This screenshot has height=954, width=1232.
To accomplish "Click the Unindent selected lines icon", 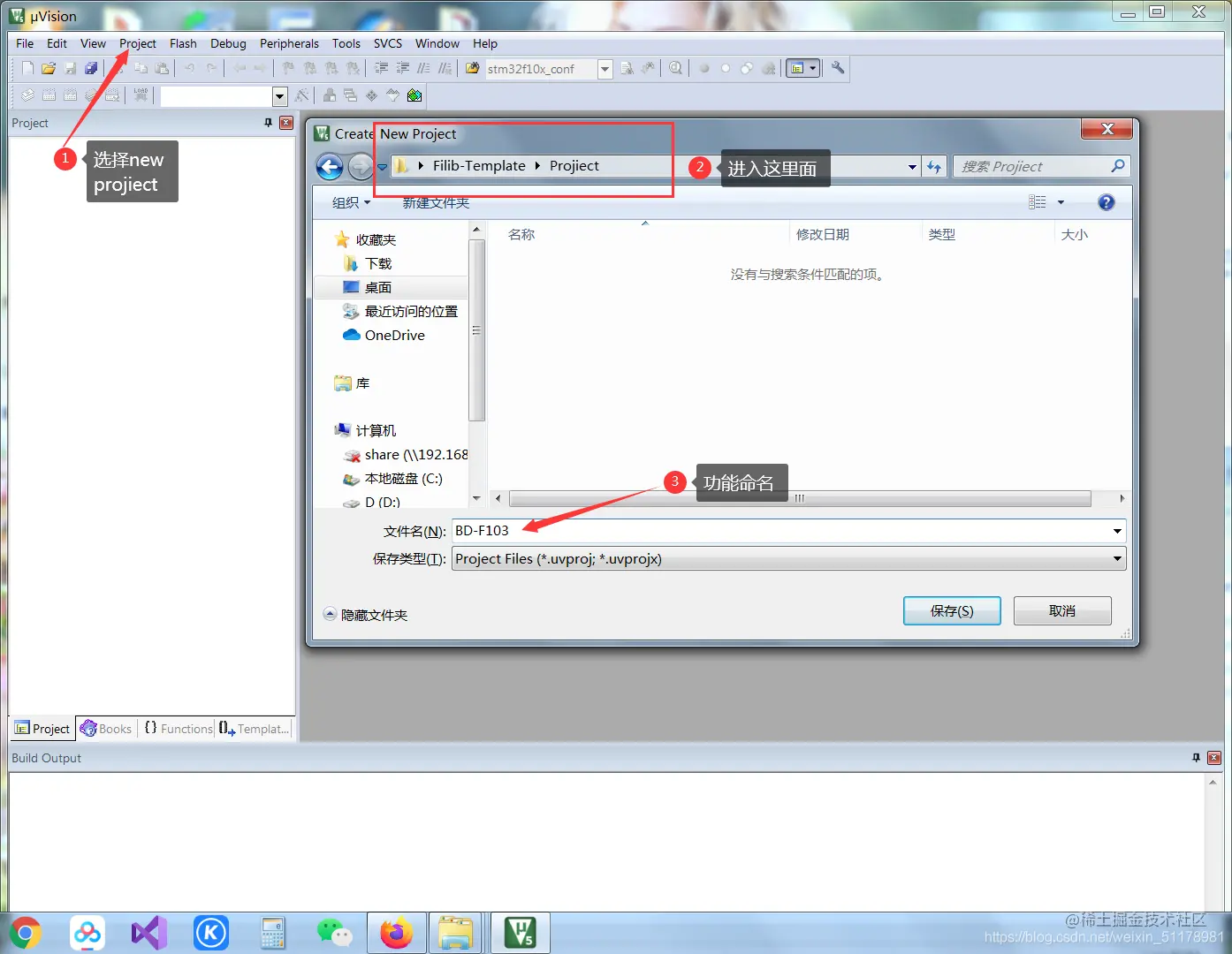I will click(x=403, y=68).
